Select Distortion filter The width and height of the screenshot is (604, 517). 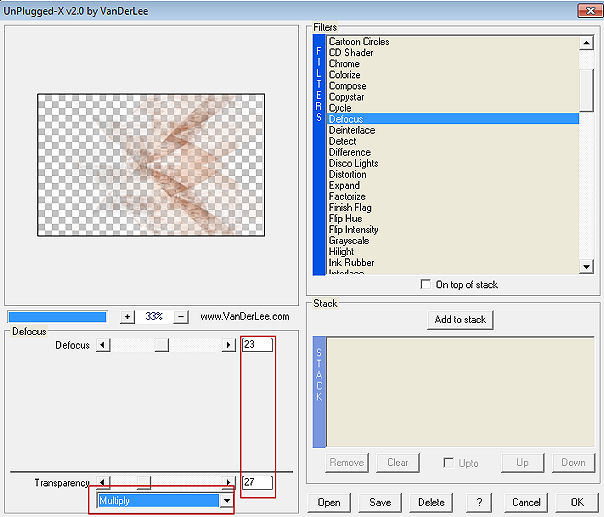[453, 175]
